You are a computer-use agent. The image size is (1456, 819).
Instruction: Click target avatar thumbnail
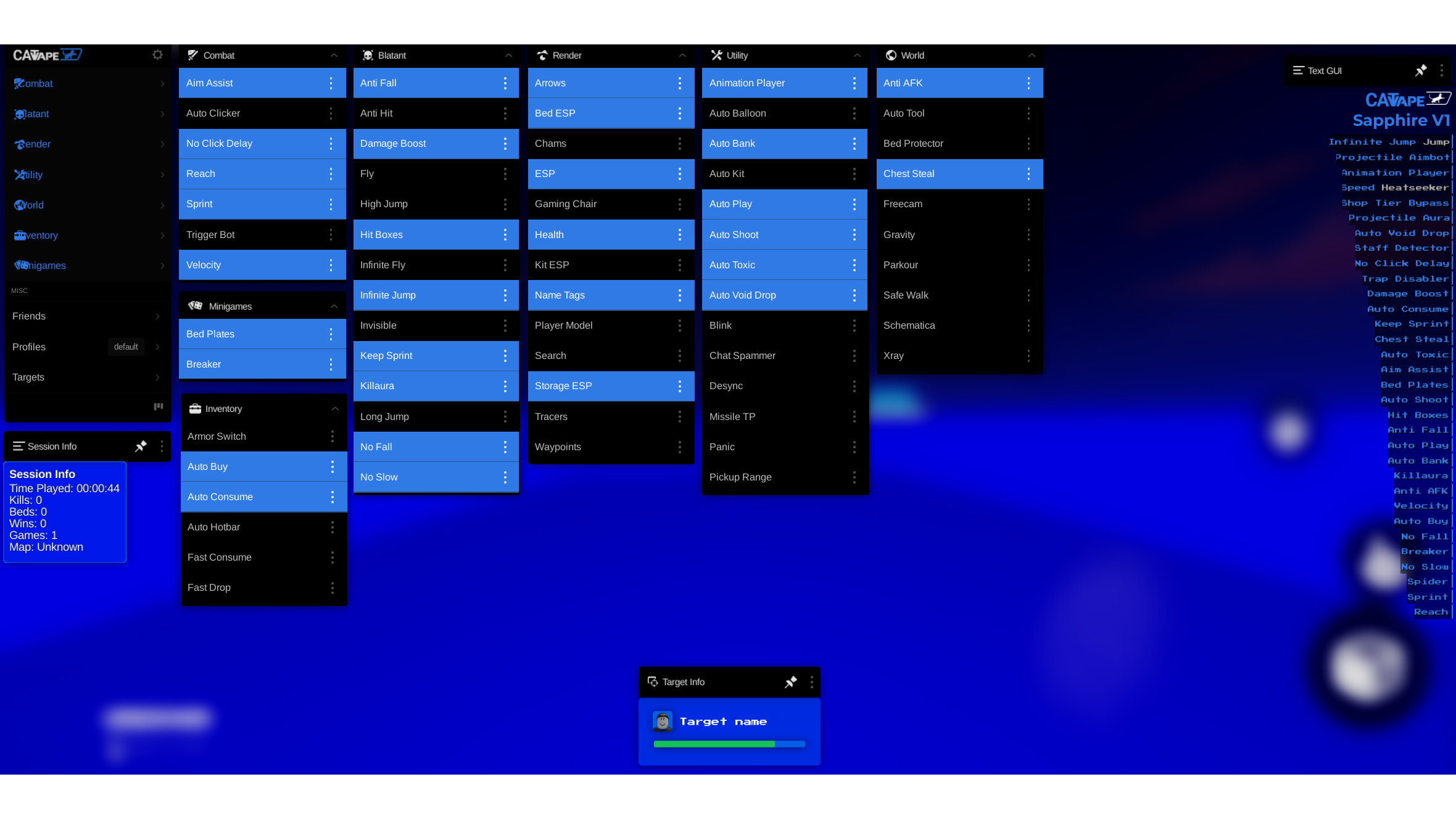pos(663,721)
